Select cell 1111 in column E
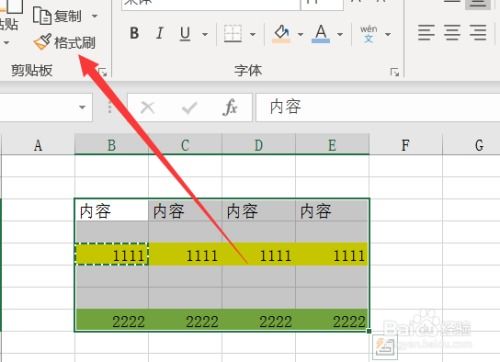This screenshot has height=362, width=500. pyautogui.click(x=332, y=254)
